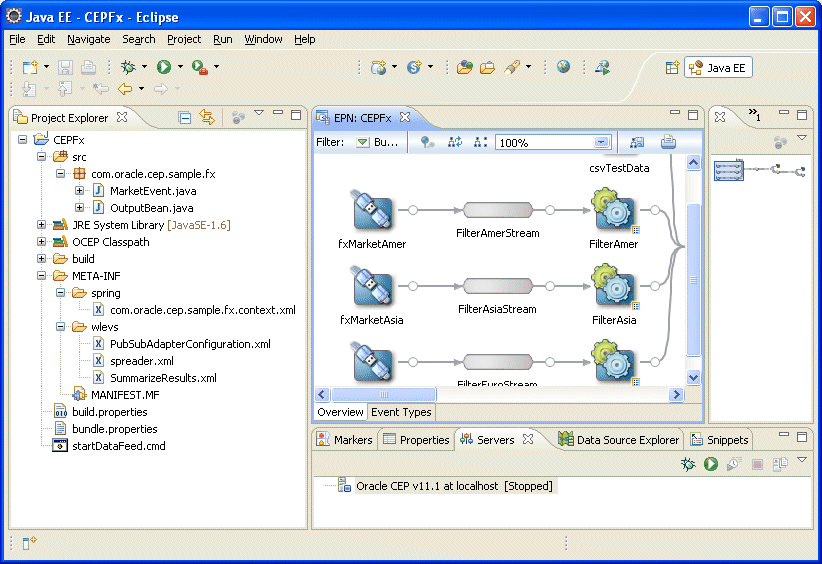Viewport: 822px width, 564px height.
Task: Click the EPN vertical scrollbar thumb
Action: (693, 280)
